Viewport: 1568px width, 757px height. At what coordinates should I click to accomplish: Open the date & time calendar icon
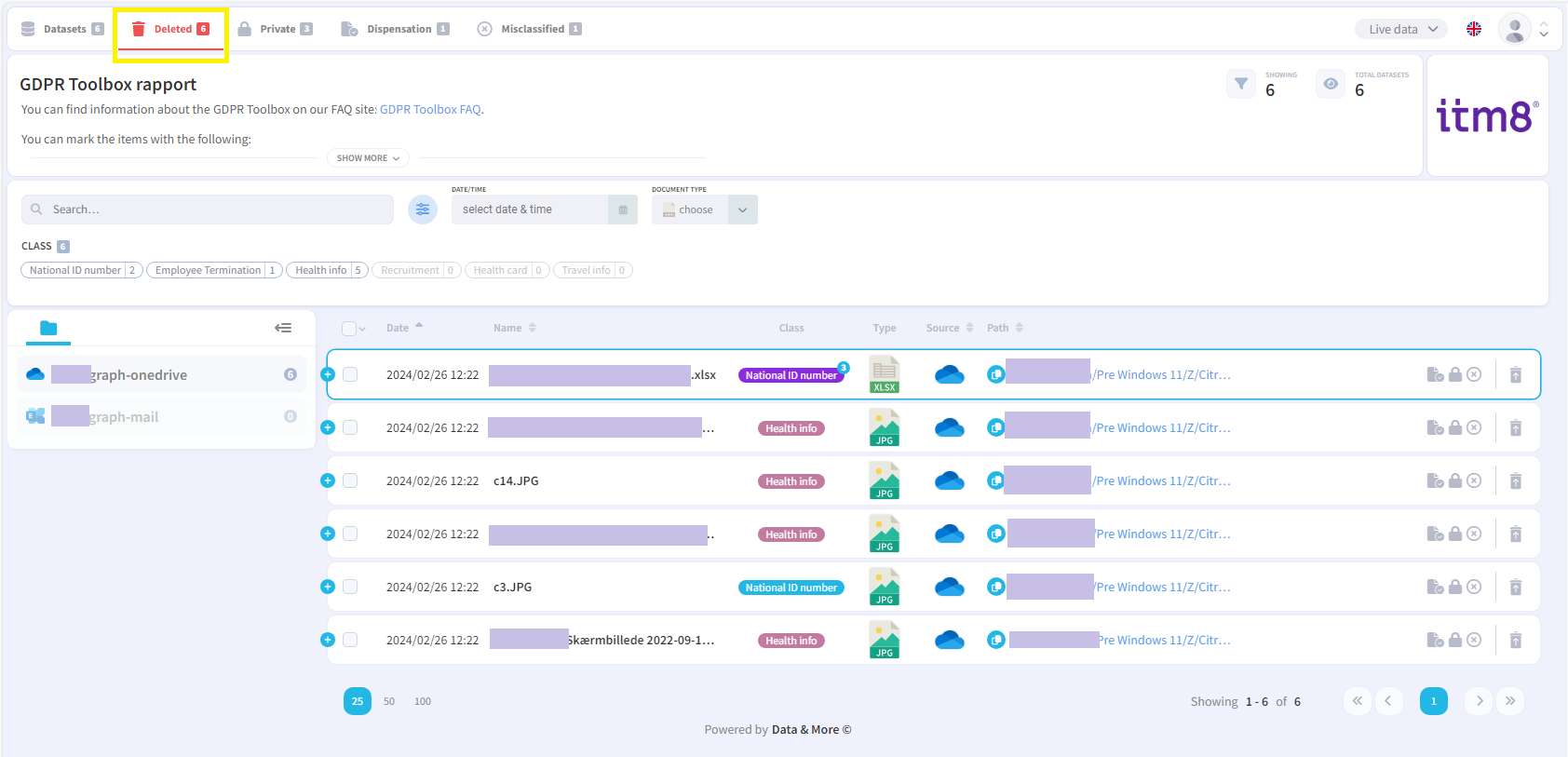(623, 210)
